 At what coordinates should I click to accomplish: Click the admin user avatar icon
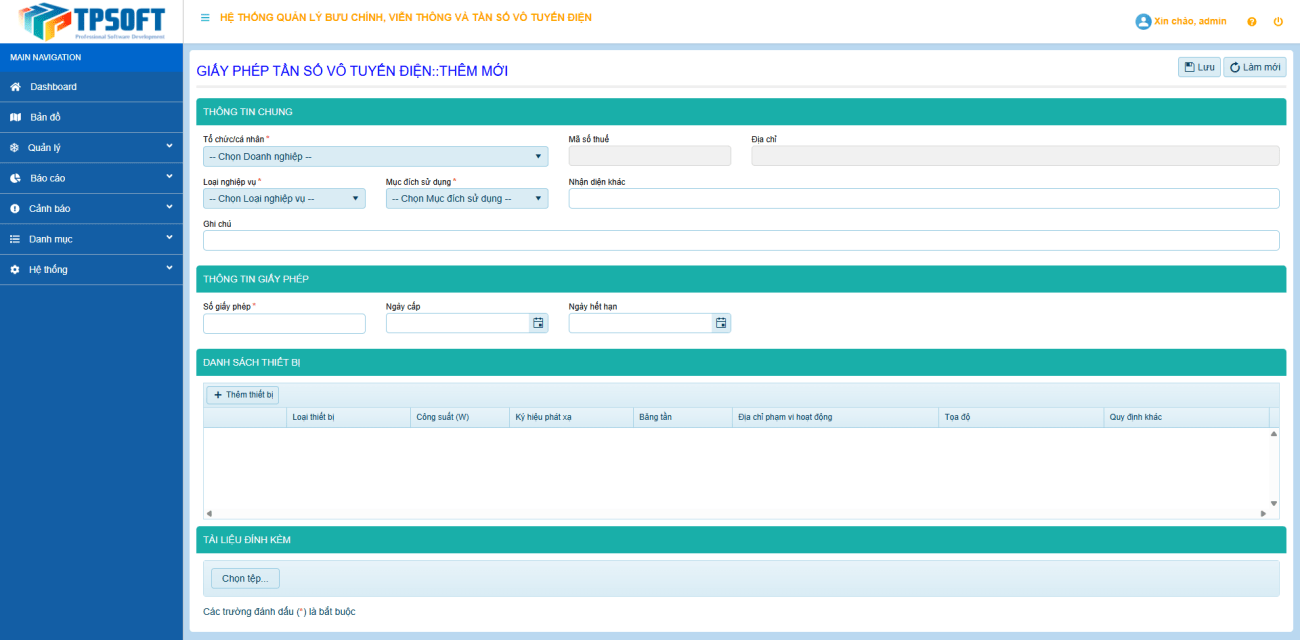tap(1143, 22)
